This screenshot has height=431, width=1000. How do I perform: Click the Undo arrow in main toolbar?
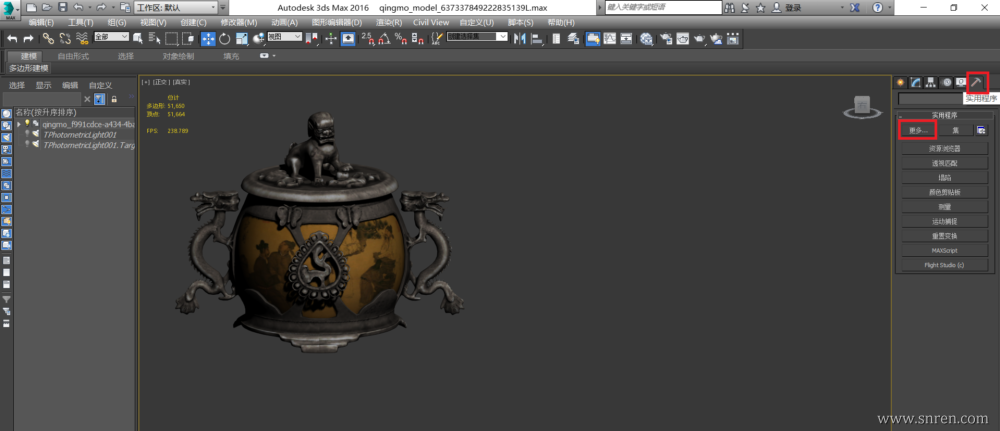coord(13,39)
